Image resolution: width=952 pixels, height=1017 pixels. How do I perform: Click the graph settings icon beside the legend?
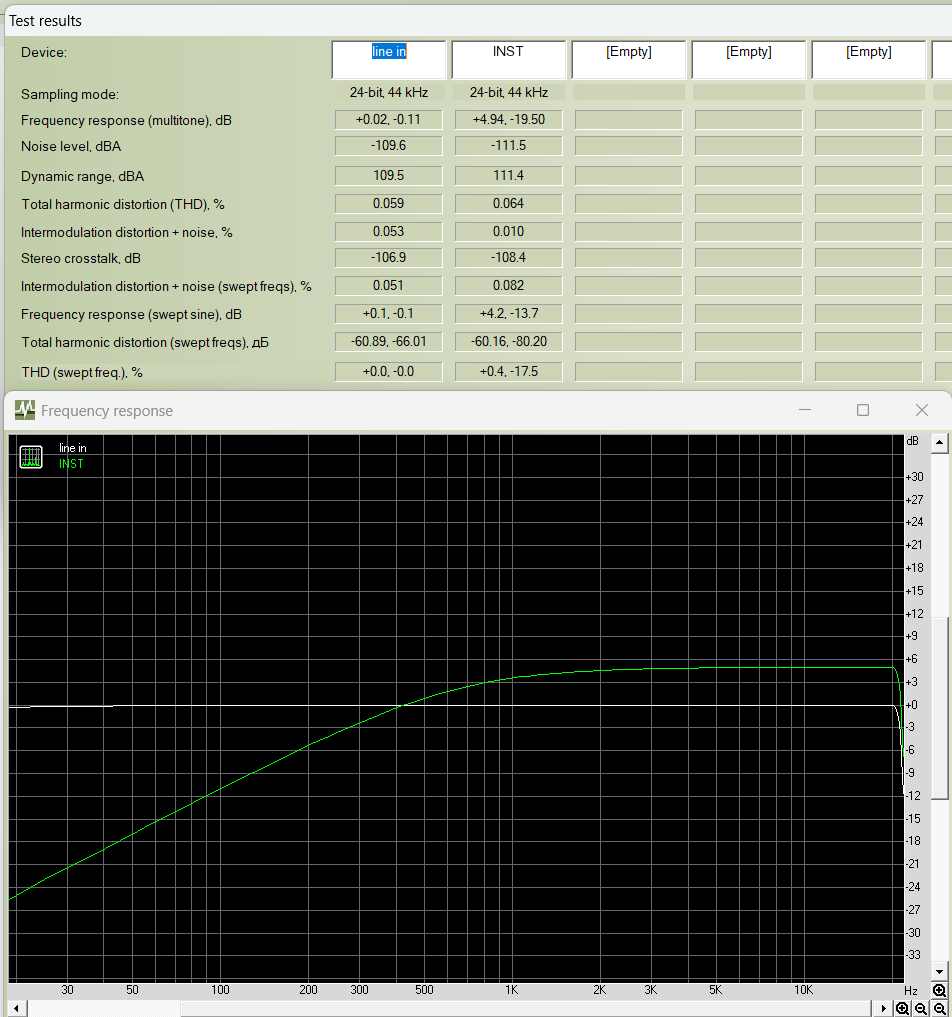[x=30, y=457]
